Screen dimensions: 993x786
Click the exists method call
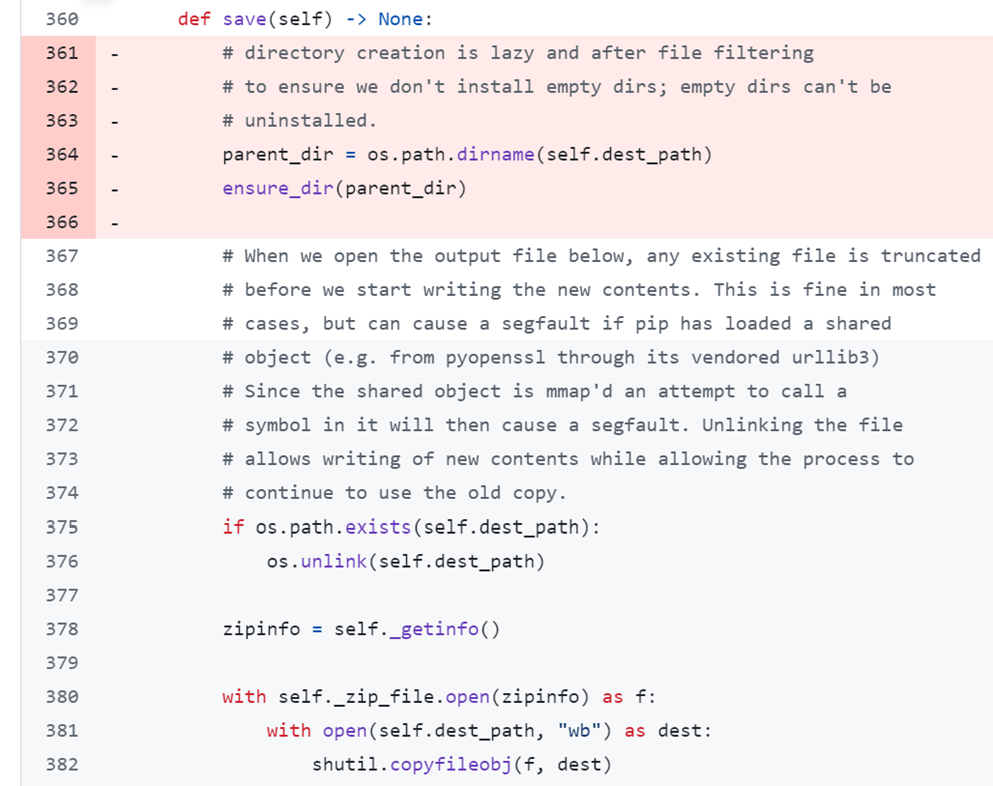pos(378,527)
